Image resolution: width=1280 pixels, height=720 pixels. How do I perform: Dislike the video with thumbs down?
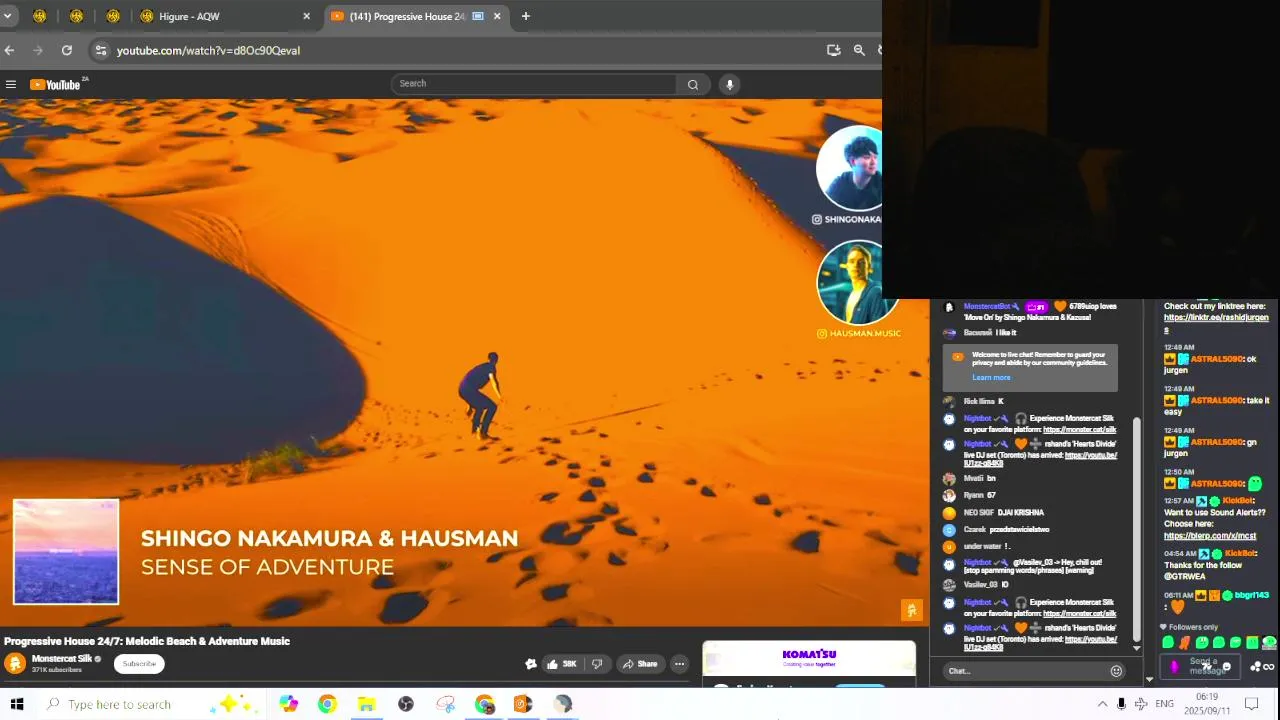[x=597, y=664]
